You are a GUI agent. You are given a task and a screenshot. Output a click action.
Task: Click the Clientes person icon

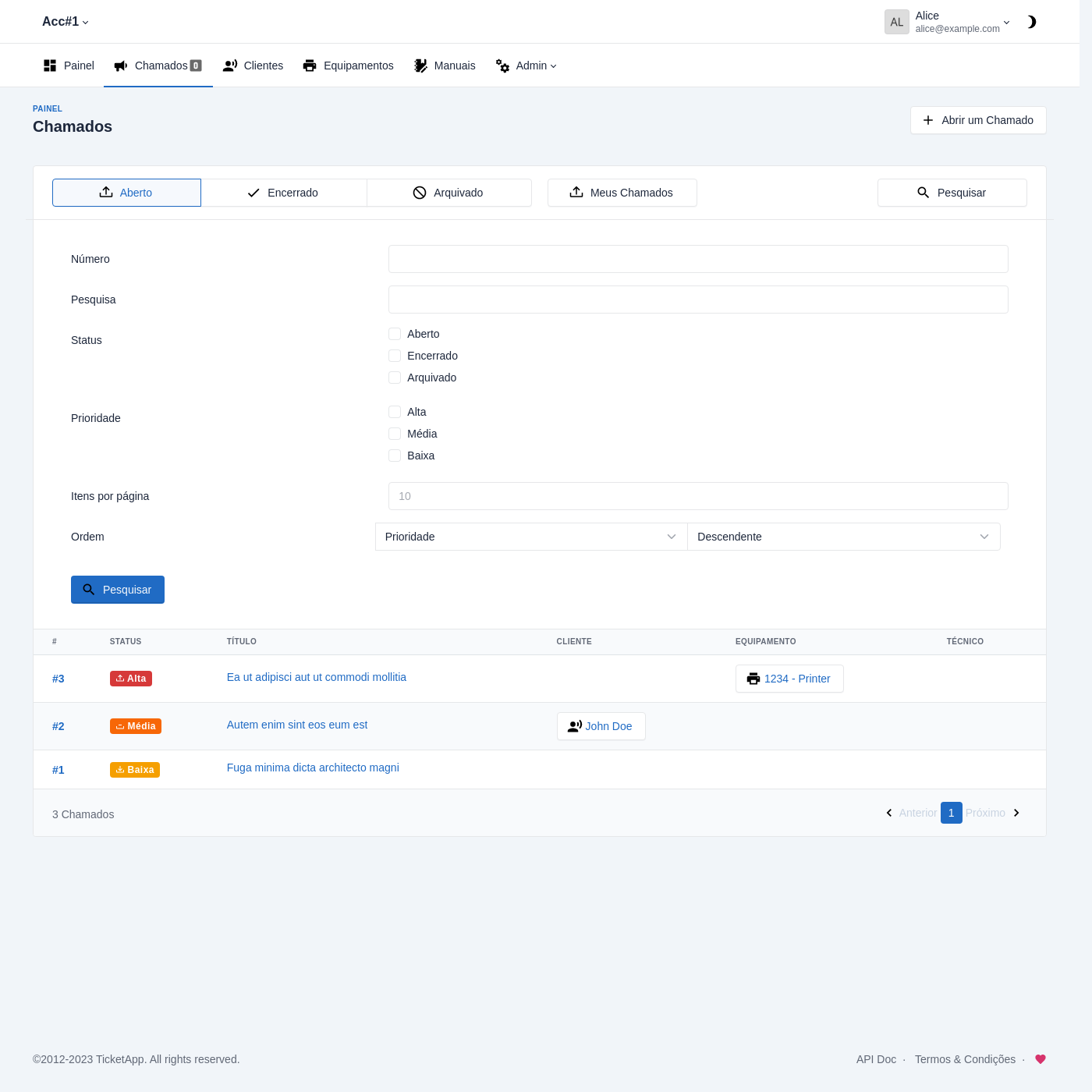(230, 66)
